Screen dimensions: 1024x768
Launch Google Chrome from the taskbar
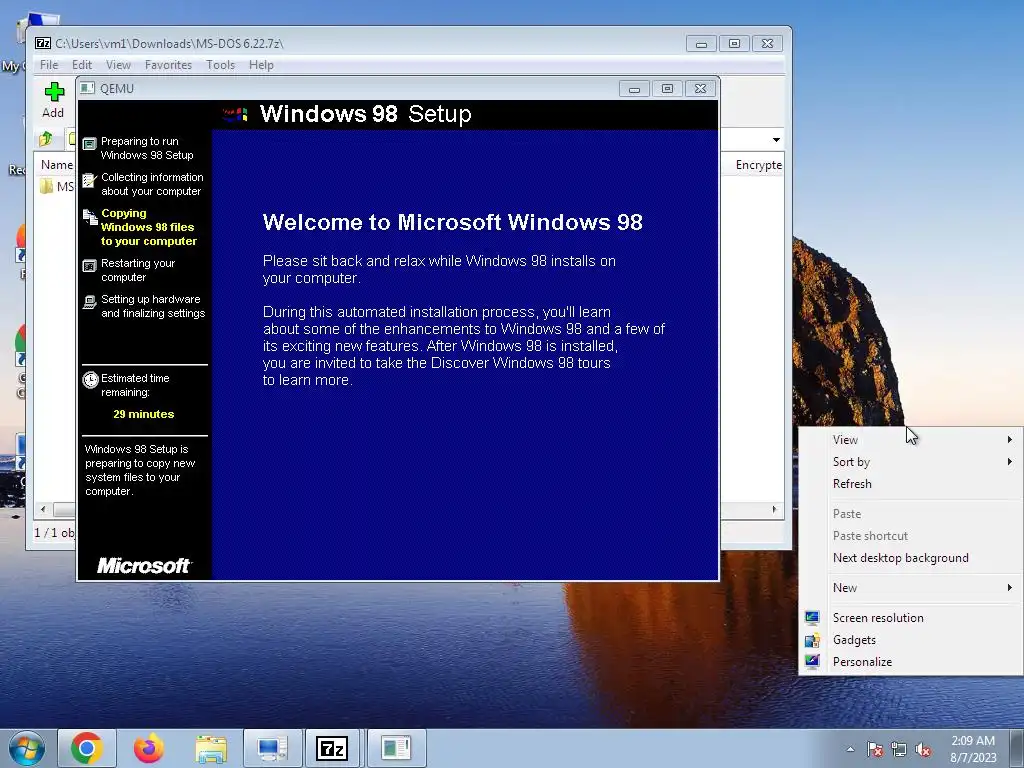pos(87,748)
